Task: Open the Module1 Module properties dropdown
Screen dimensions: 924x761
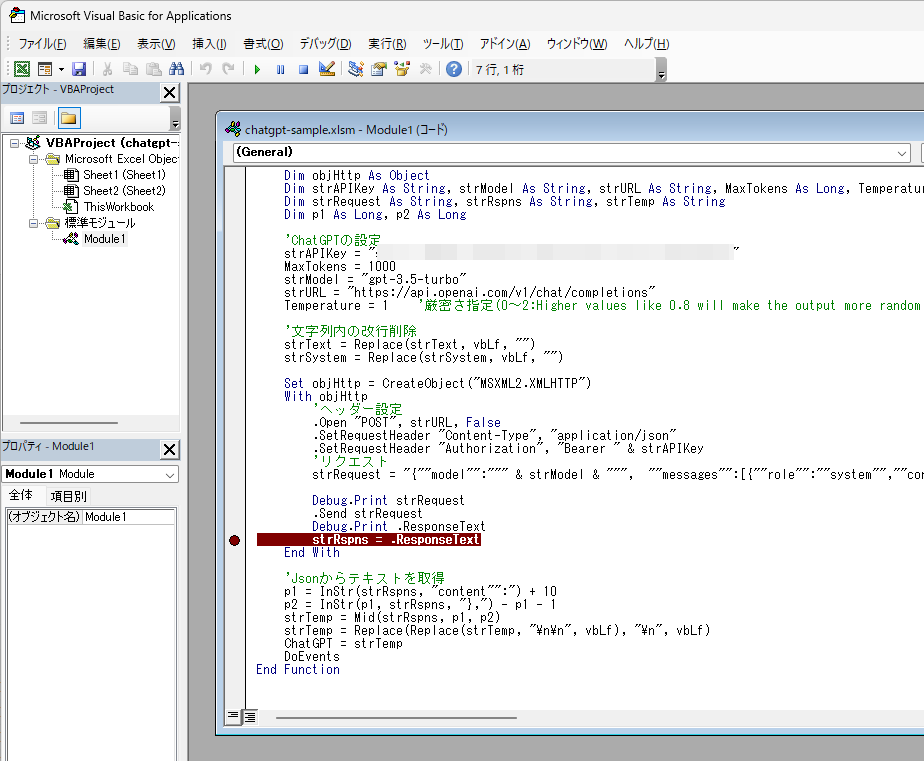Action: coord(169,474)
